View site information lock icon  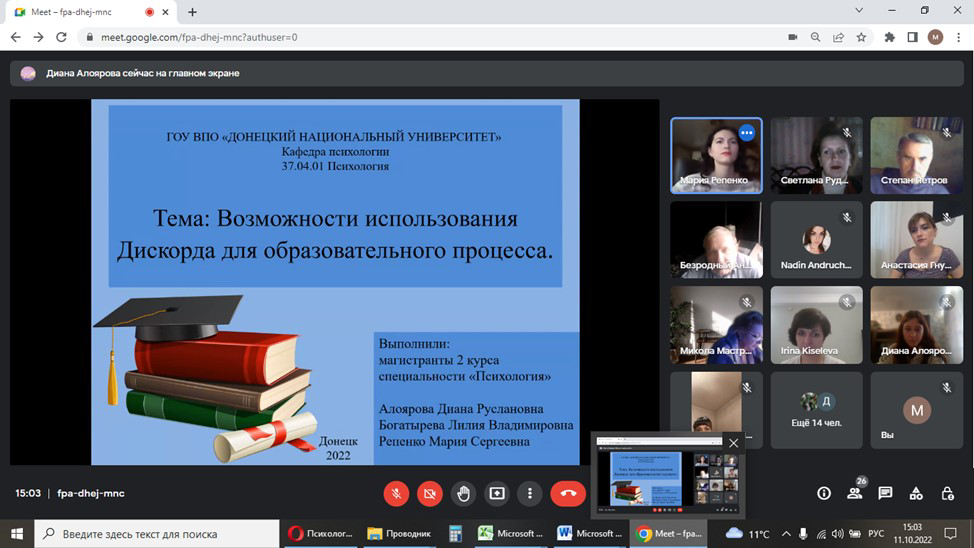pos(89,37)
